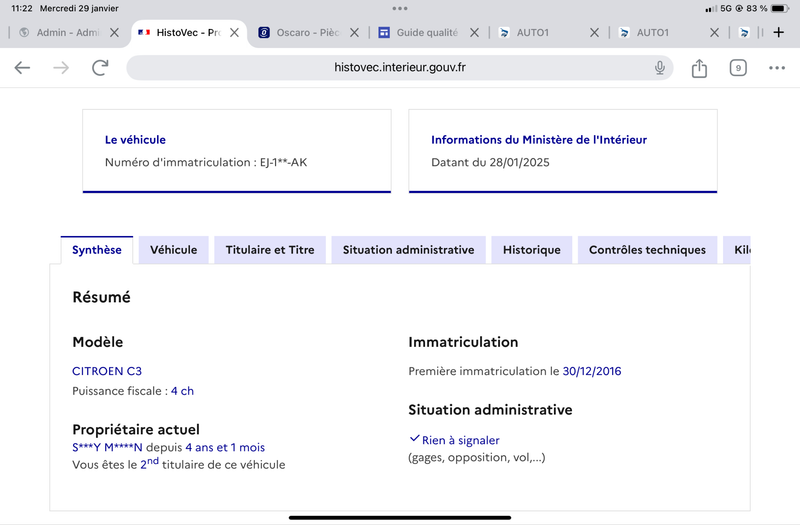
Task: Tap the home indicator bar at bottom
Action: pyautogui.click(x=400, y=517)
